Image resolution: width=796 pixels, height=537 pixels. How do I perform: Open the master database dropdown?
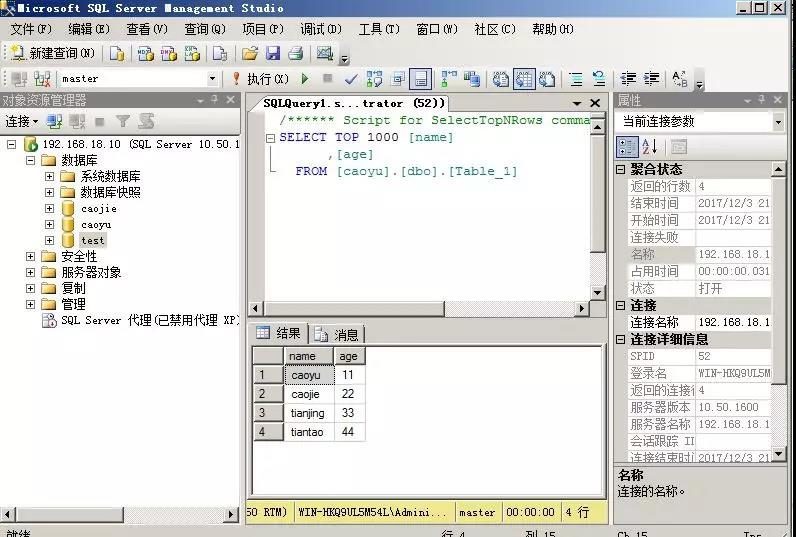tap(212, 78)
